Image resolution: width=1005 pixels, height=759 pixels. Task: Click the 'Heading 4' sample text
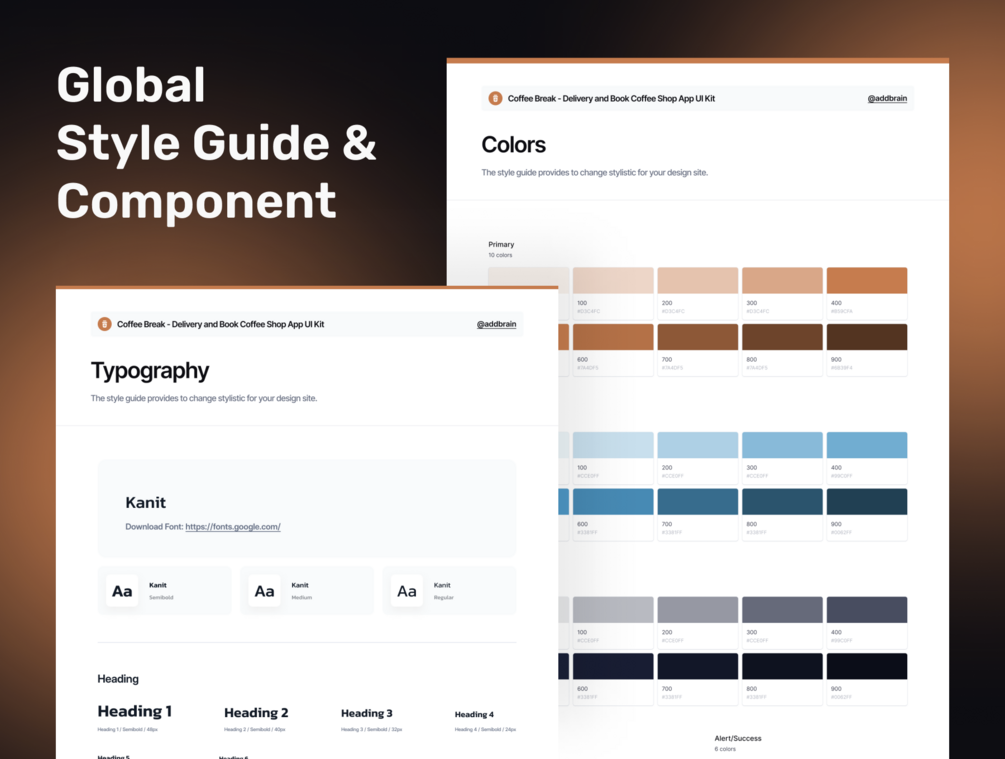[x=474, y=714]
